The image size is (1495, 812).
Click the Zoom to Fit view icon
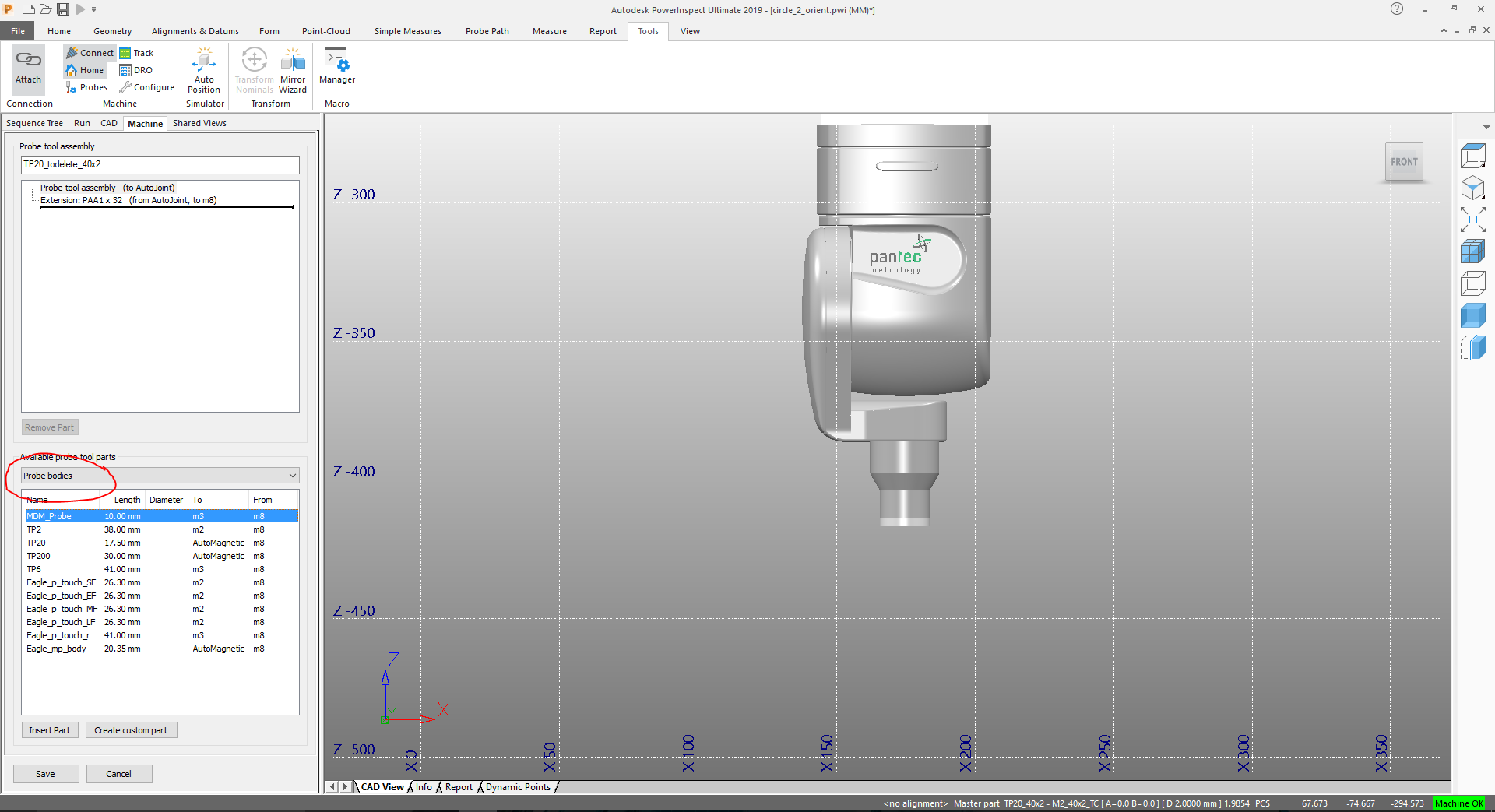point(1473,221)
